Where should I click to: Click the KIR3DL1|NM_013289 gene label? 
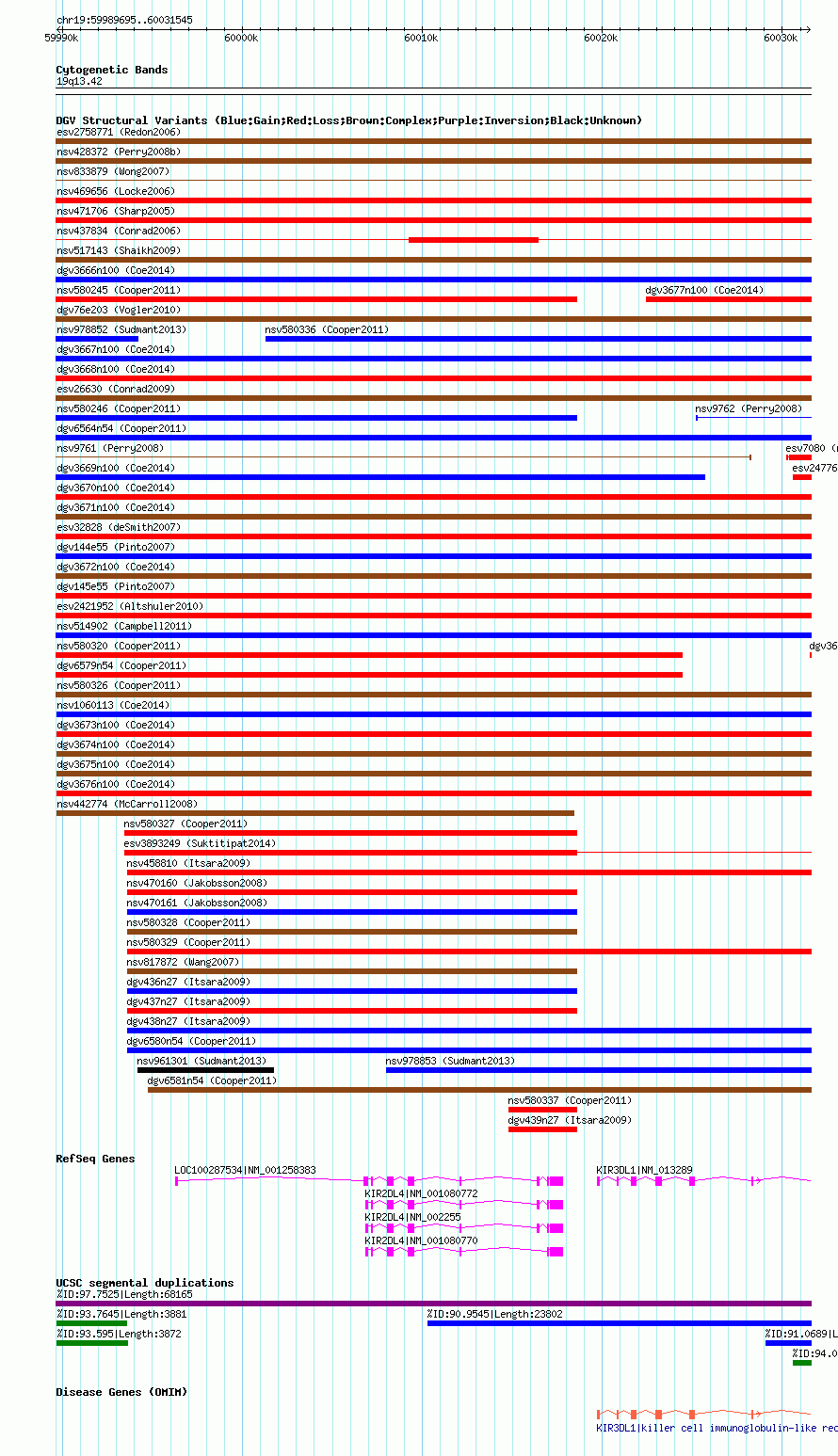[645, 1170]
